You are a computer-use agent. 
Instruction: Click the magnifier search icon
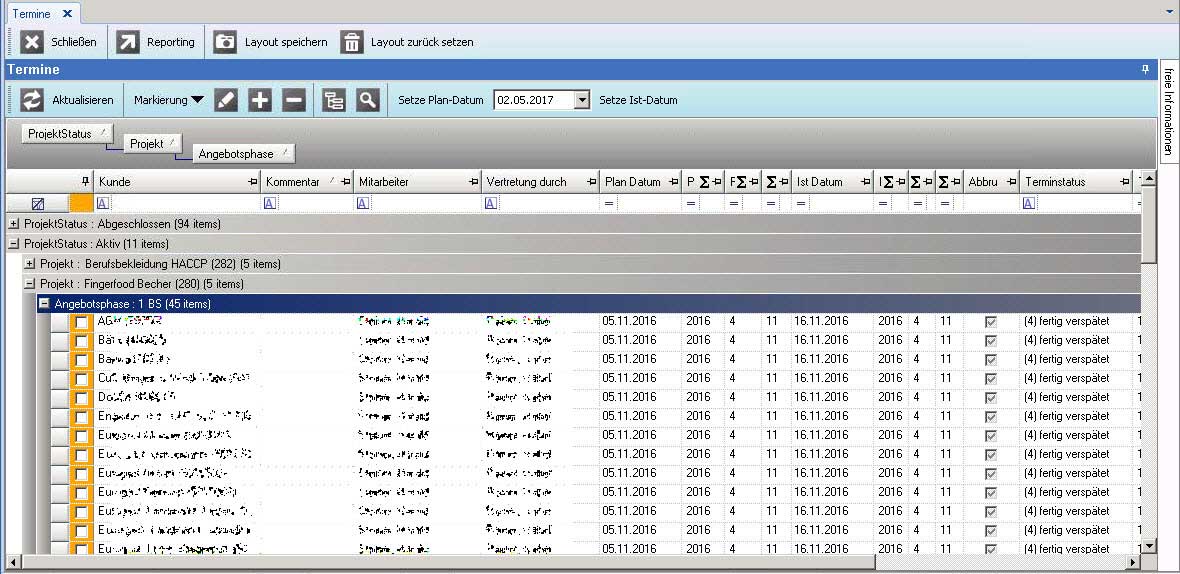coord(368,100)
